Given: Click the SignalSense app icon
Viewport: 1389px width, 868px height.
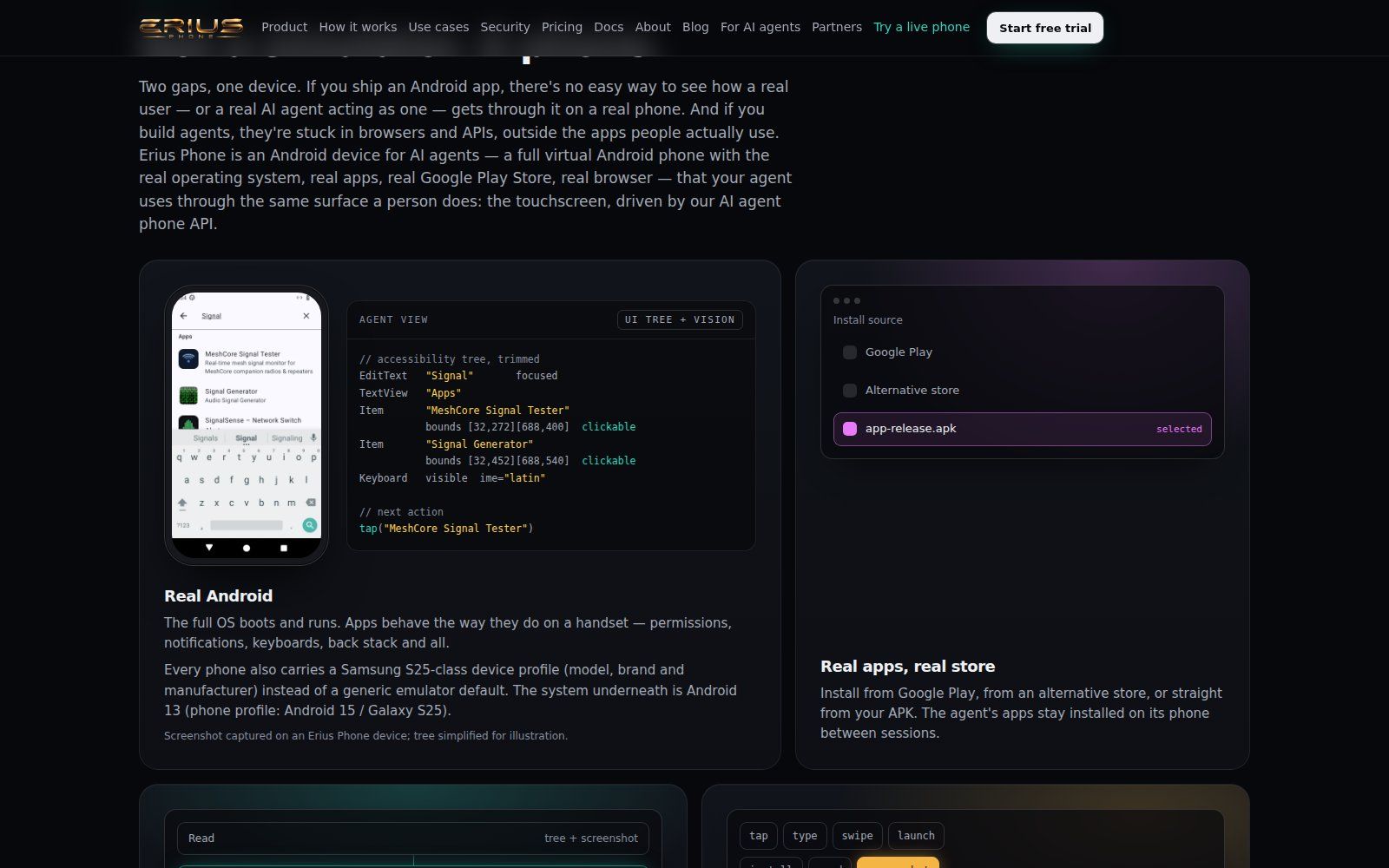Looking at the screenshot, I should 188,423.
